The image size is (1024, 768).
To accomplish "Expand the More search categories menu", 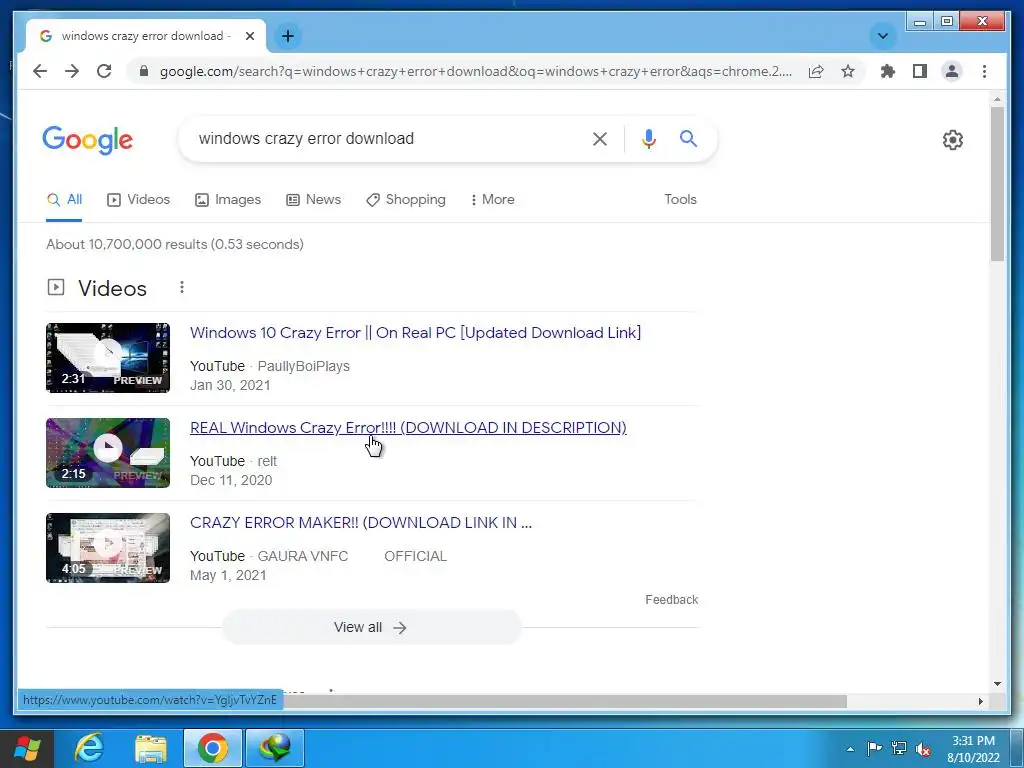I will (492, 200).
